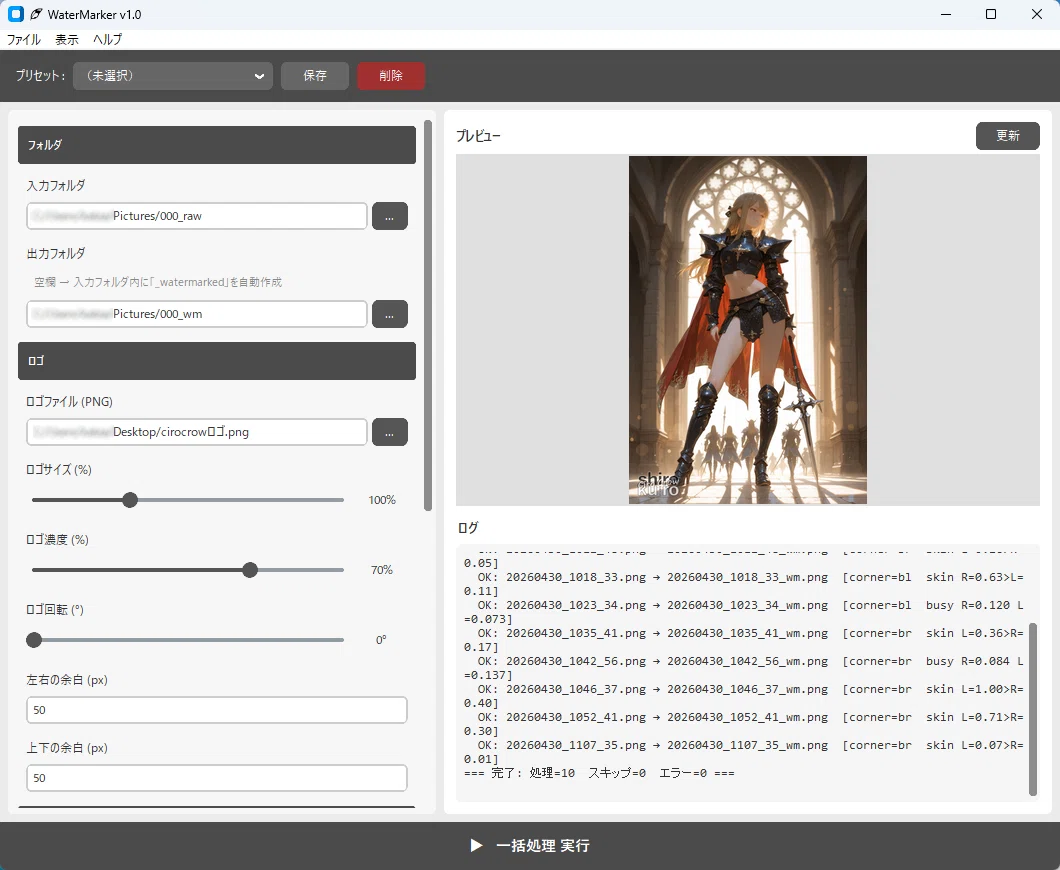The width and height of the screenshot is (1060, 870).
Task: Browse for the output folder (出力フォルダ)
Action: tap(389, 314)
